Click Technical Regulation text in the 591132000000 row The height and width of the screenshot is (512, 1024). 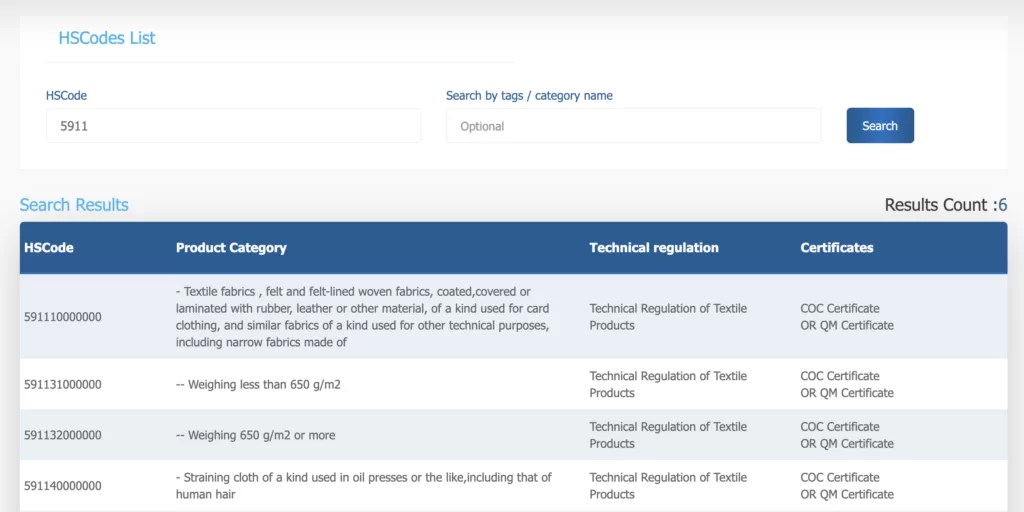tap(668, 435)
